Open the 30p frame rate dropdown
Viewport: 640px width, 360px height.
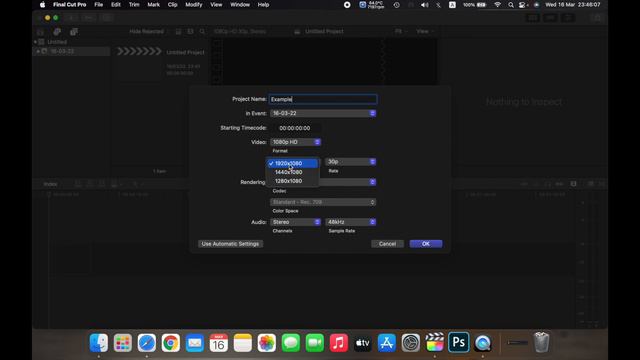(350, 162)
